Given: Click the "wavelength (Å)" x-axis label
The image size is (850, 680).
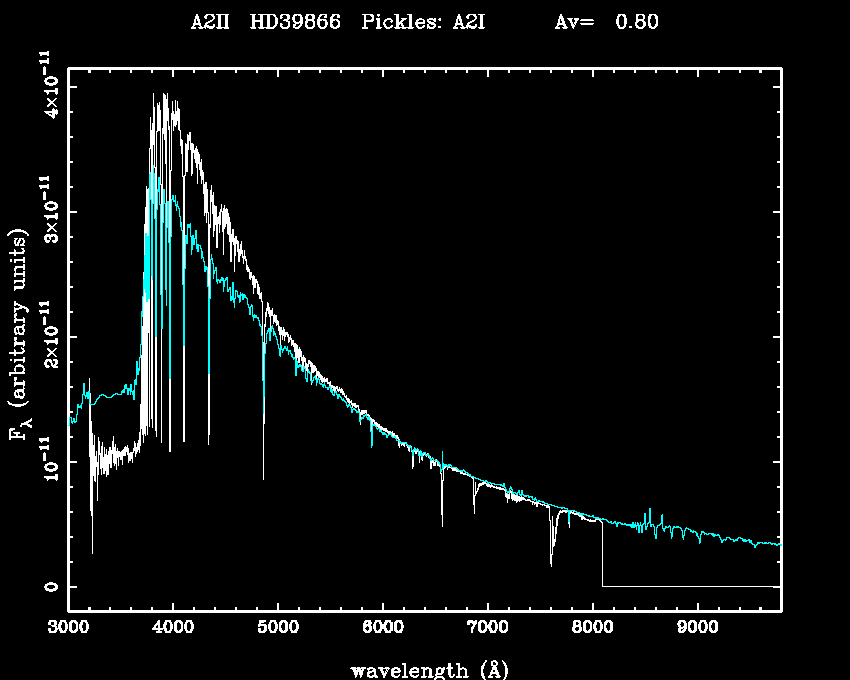Looking at the screenshot, I should (x=424, y=669).
